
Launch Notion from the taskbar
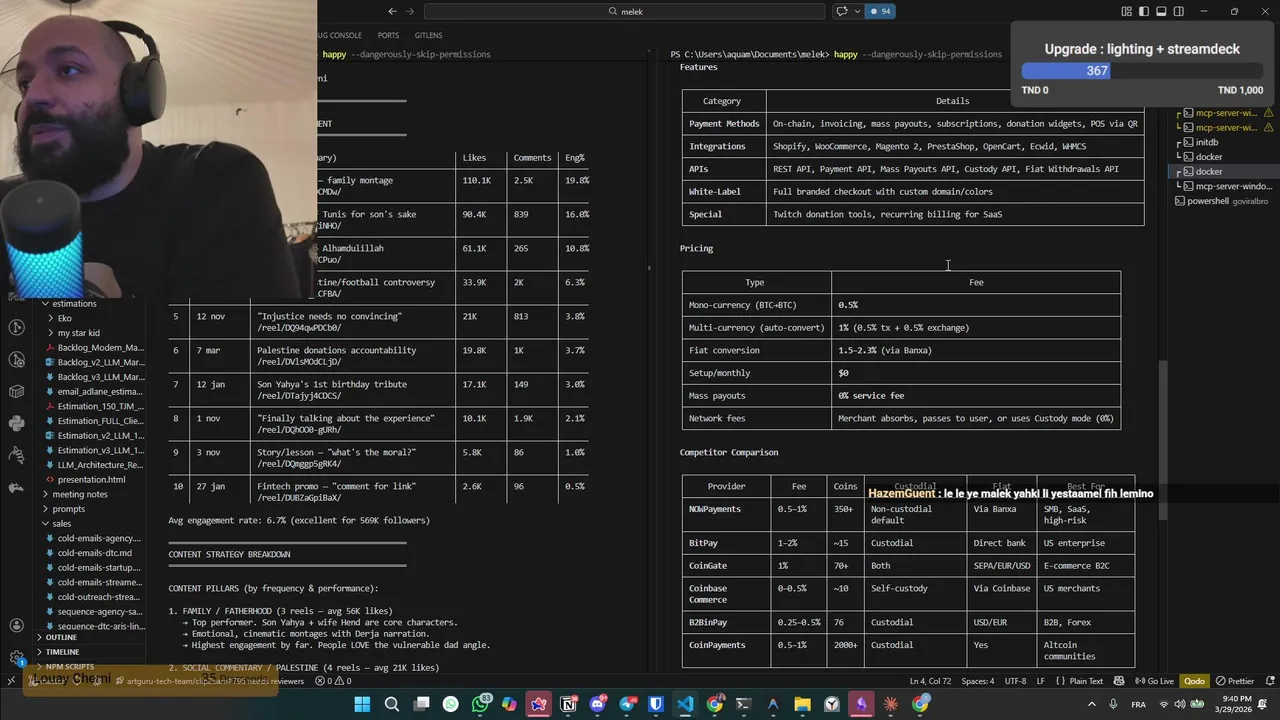coord(568,704)
